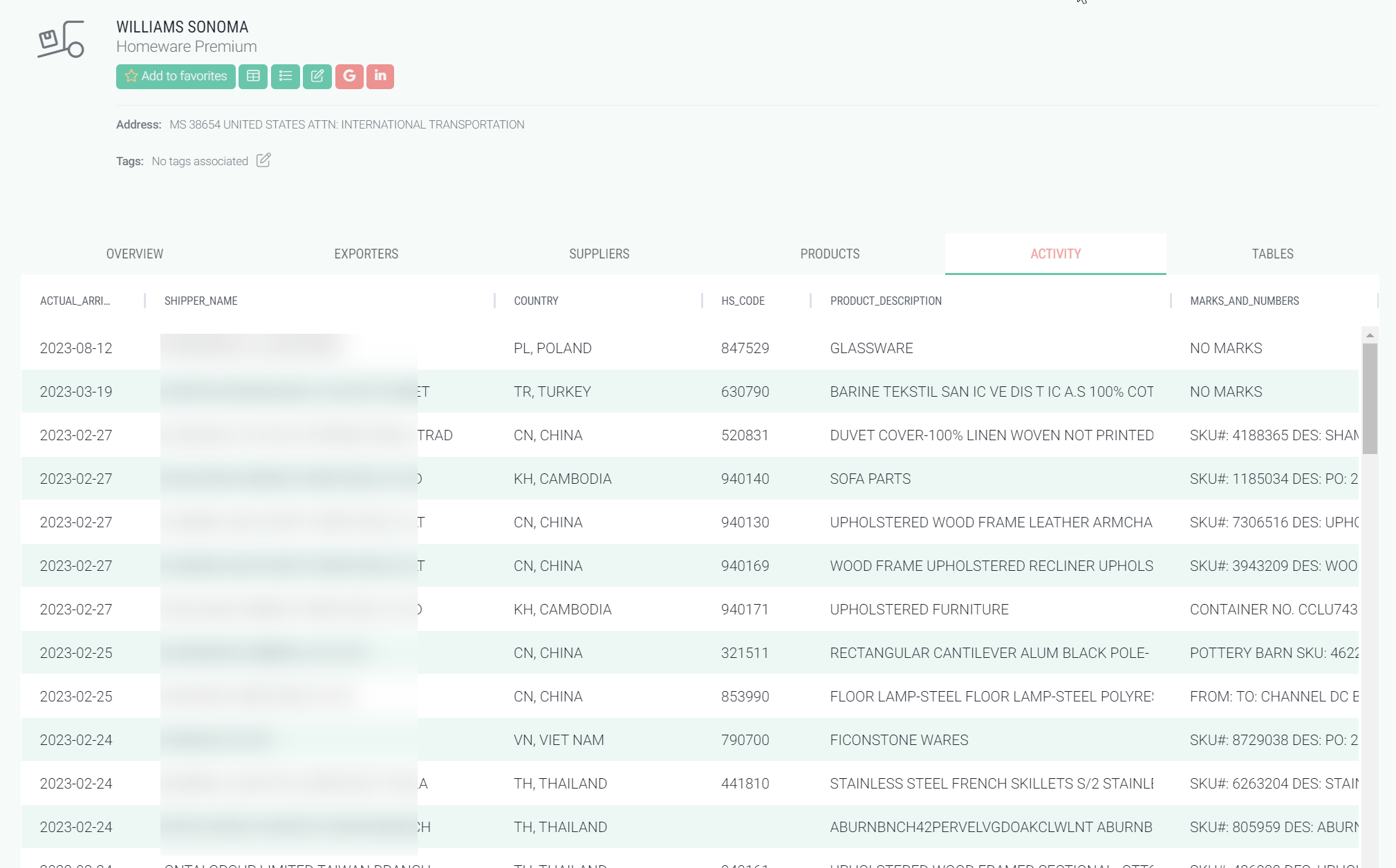Click the GLASSWARE product description
The image size is (1396, 868).
coord(872,348)
